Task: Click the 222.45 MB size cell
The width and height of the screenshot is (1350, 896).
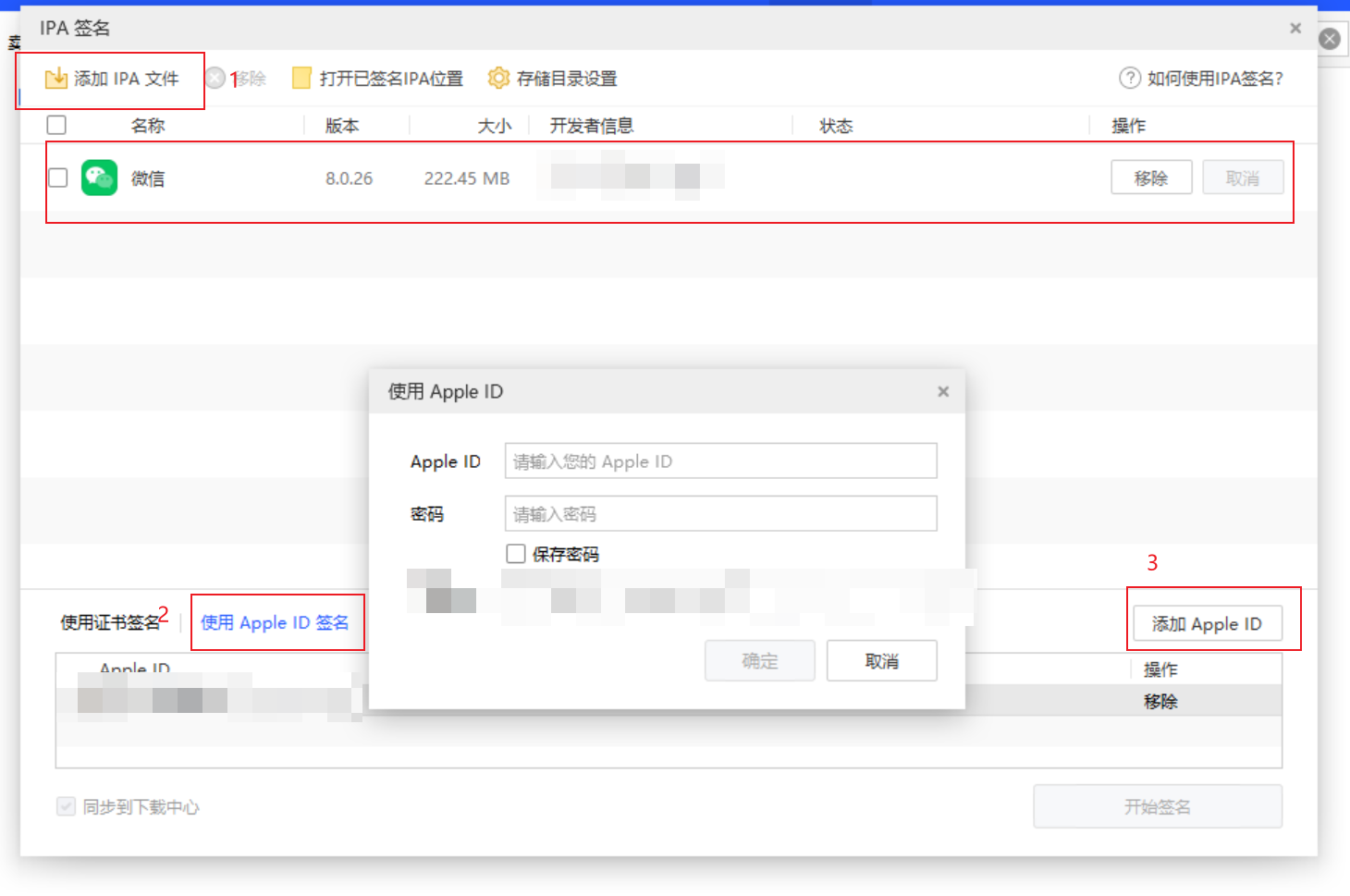Action: (x=467, y=178)
